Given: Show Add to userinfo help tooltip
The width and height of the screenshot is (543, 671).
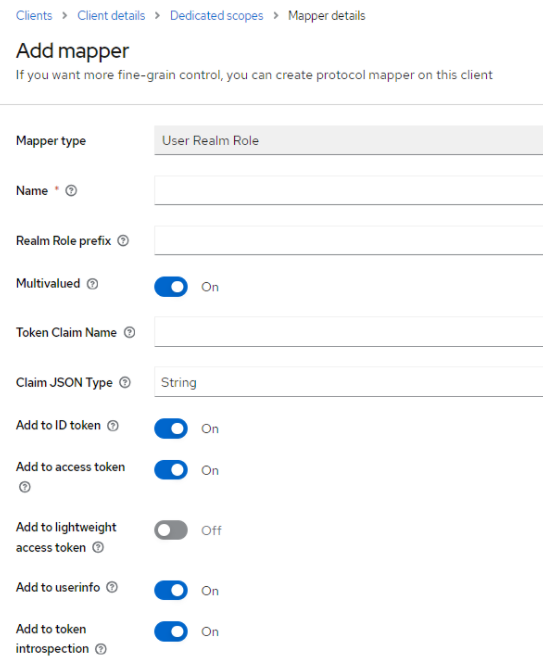Looking at the screenshot, I should pos(112,587).
